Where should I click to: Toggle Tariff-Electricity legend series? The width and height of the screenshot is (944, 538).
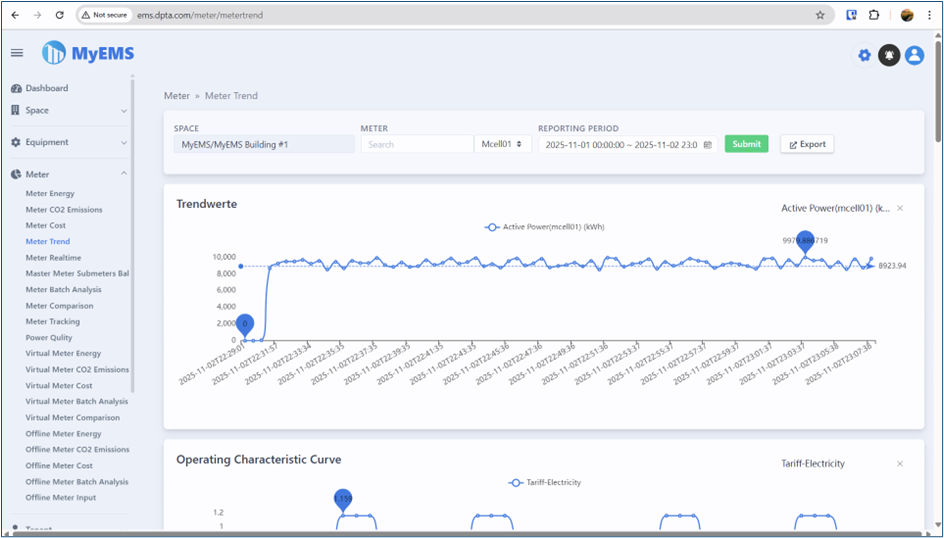point(544,482)
